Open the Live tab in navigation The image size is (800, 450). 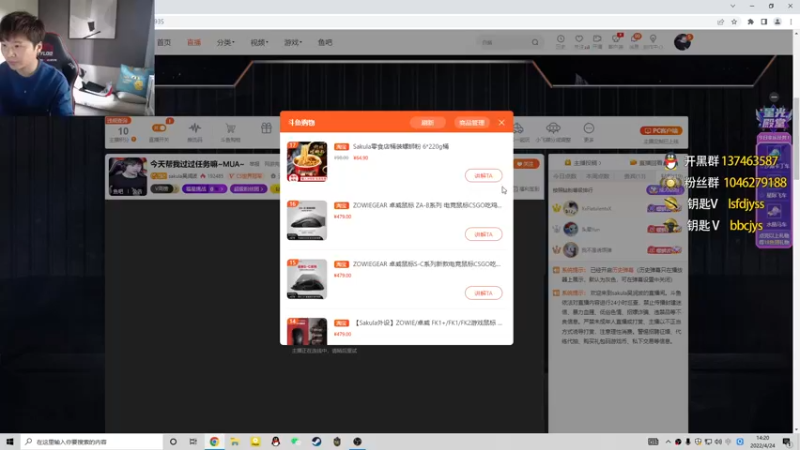(194, 42)
